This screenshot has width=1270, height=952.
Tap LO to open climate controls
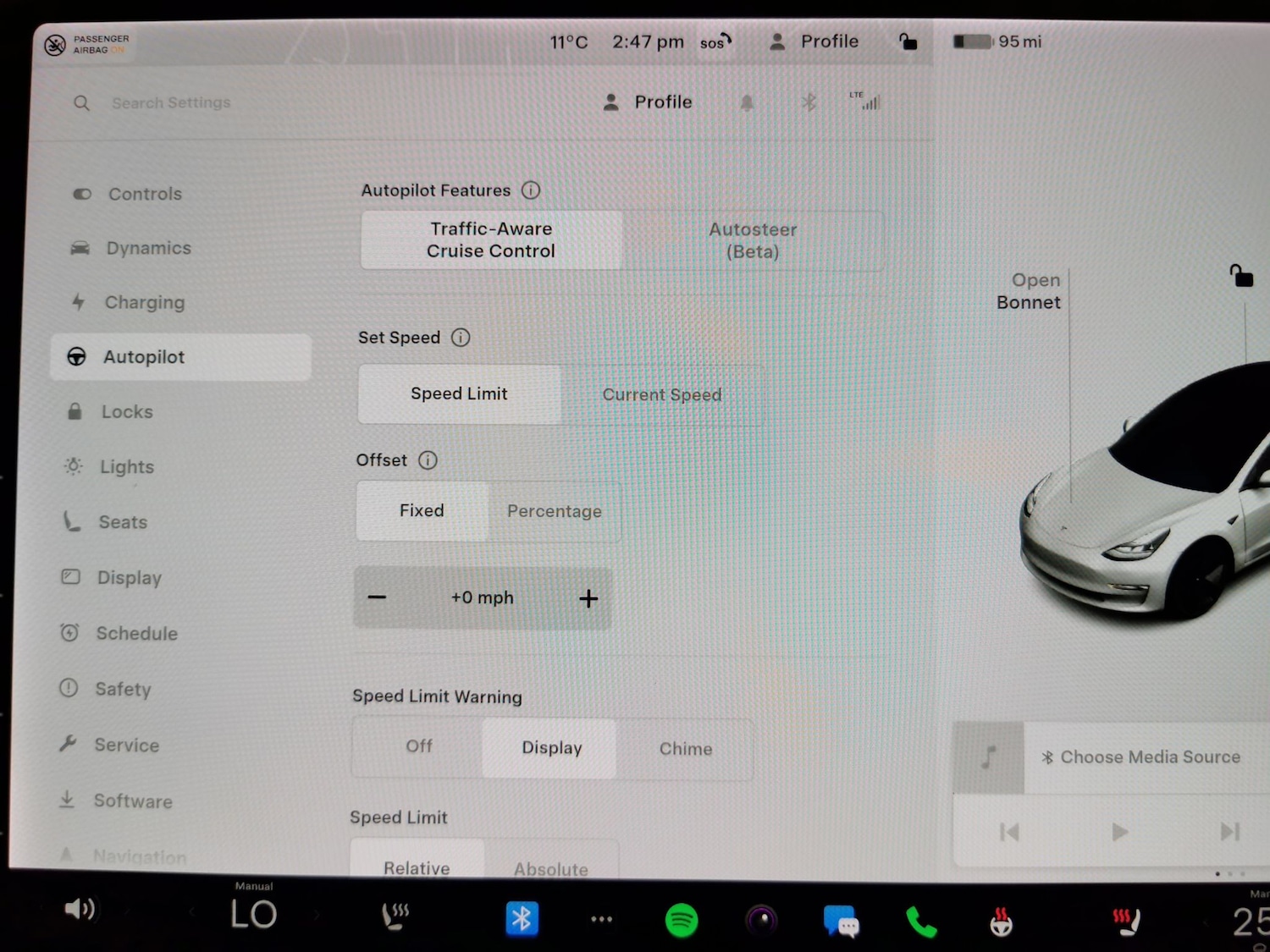(253, 914)
